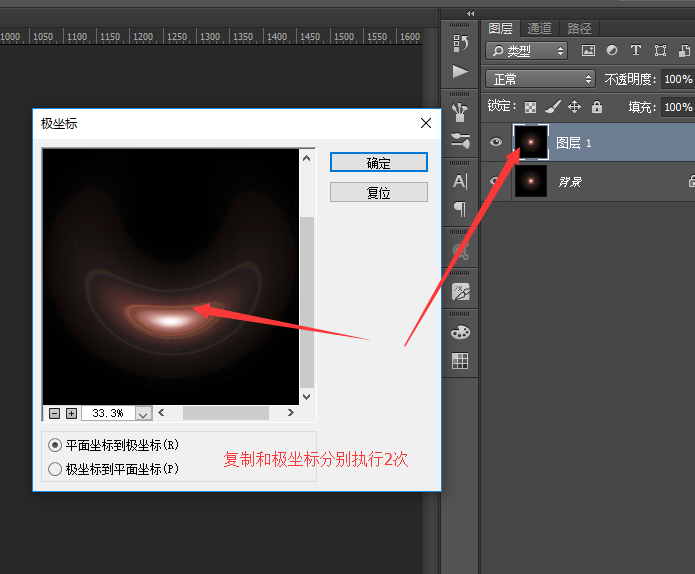Click the 确定 button
The height and width of the screenshot is (574, 695).
coord(379,163)
